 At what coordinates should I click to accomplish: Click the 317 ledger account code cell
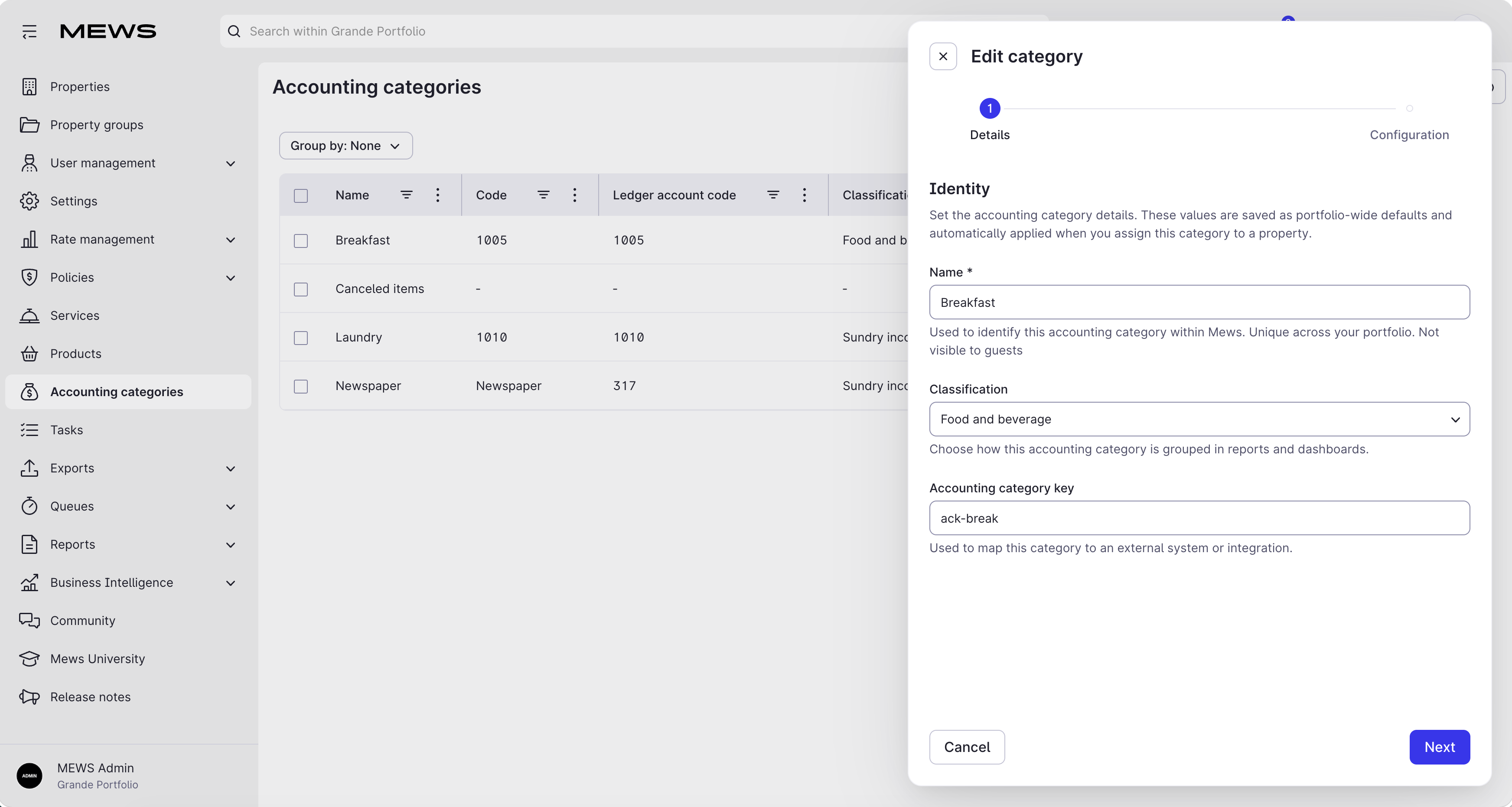click(x=625, y=386)
